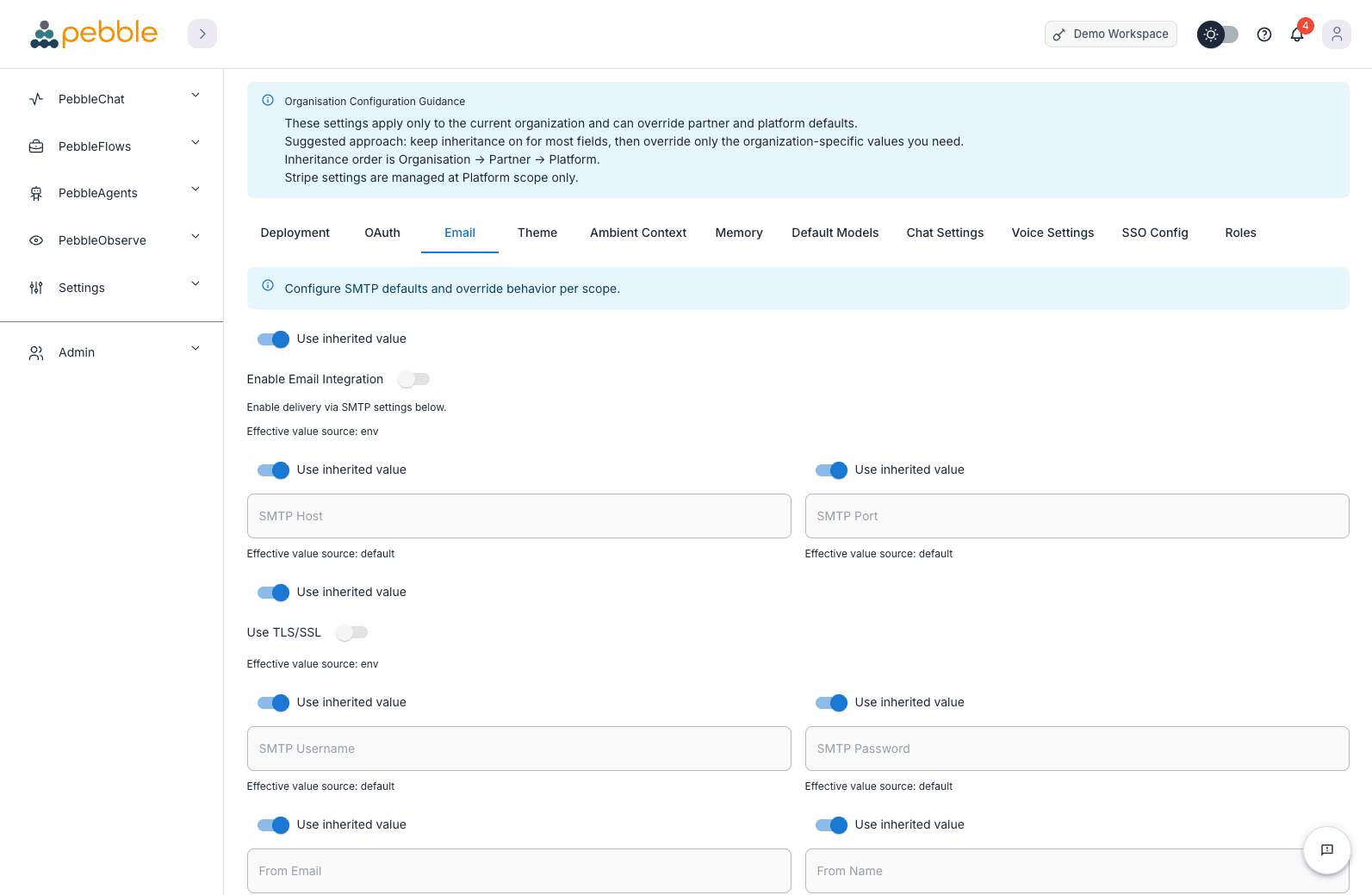
Task: Open the user profile avatar icon
Action: pyautogui.click(x=1336, y=34)
